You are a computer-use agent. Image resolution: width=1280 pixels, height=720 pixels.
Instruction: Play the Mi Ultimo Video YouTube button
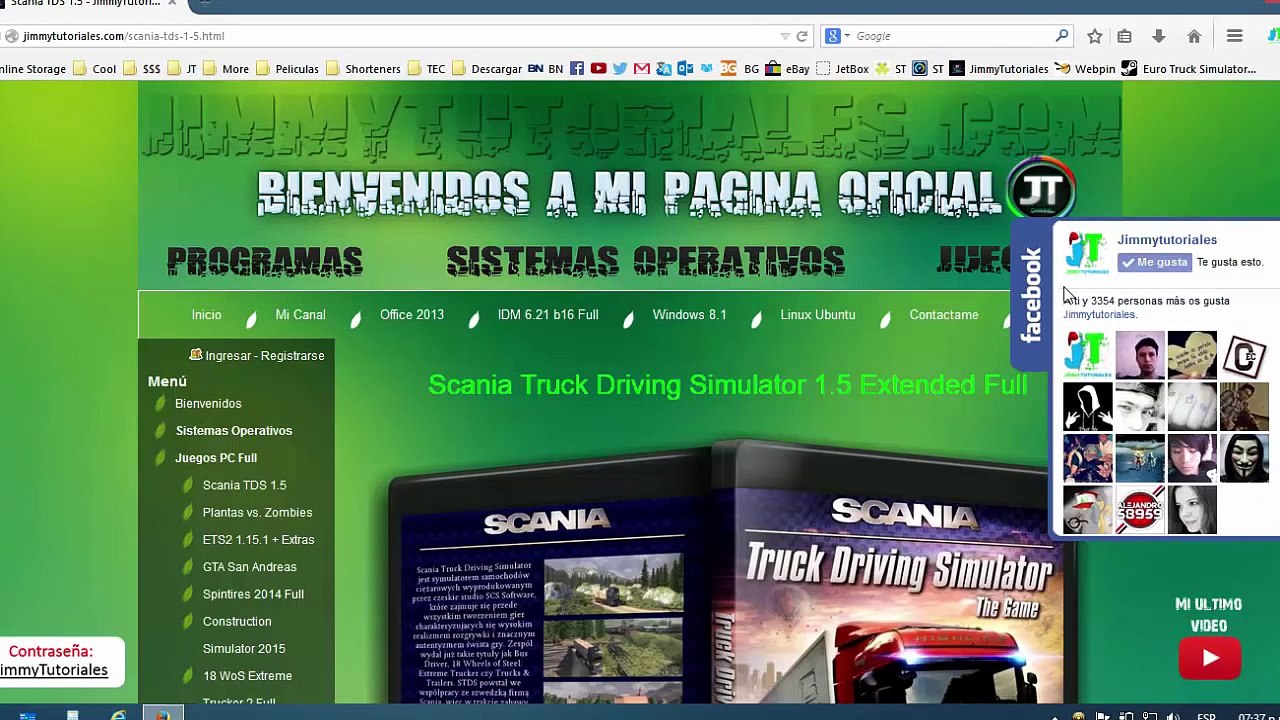coord(1209,658)
